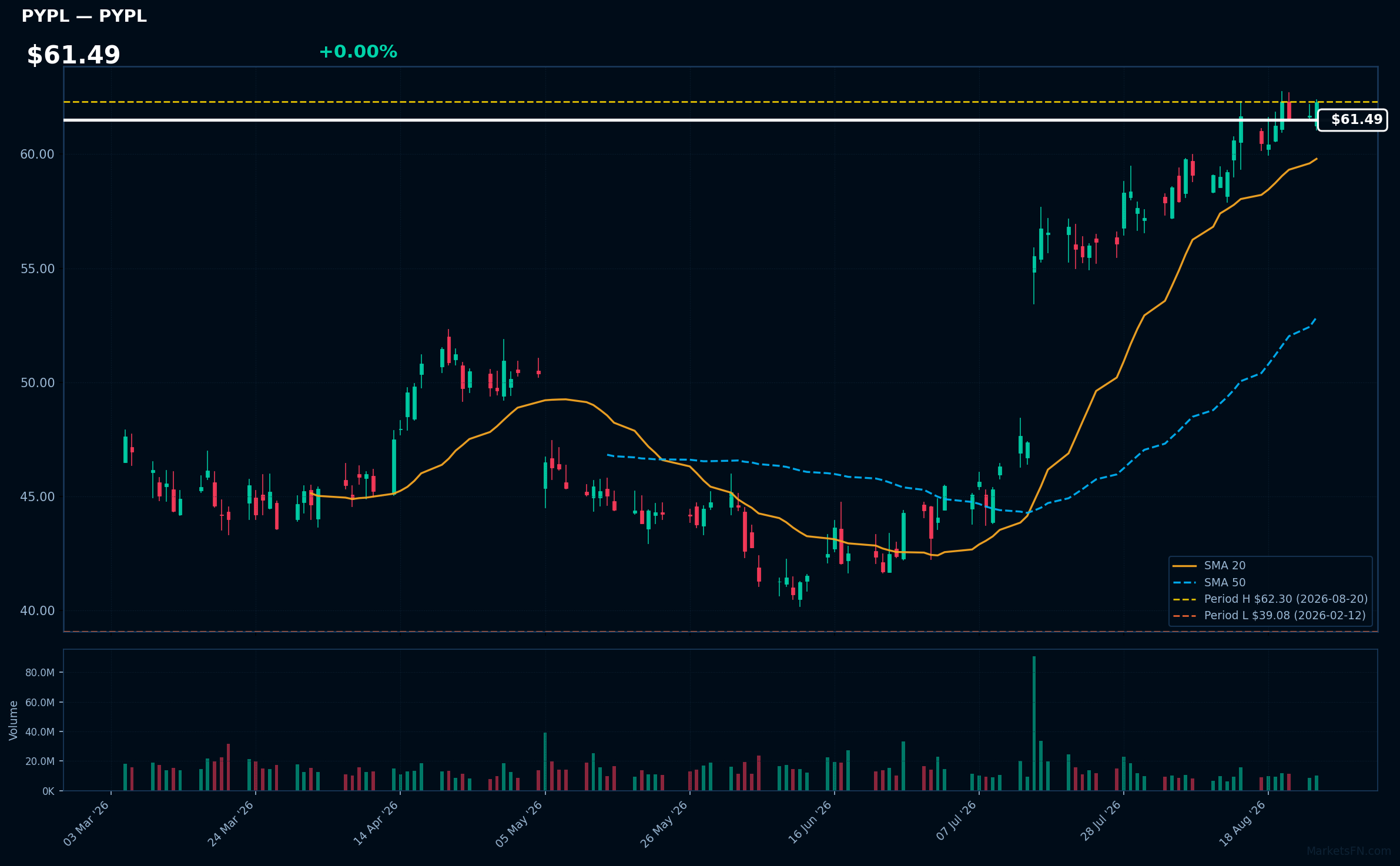Viewport: 1400px width, 866px height.
Task: Click the 07 Jul '26 date label
Action: point(956,821)
